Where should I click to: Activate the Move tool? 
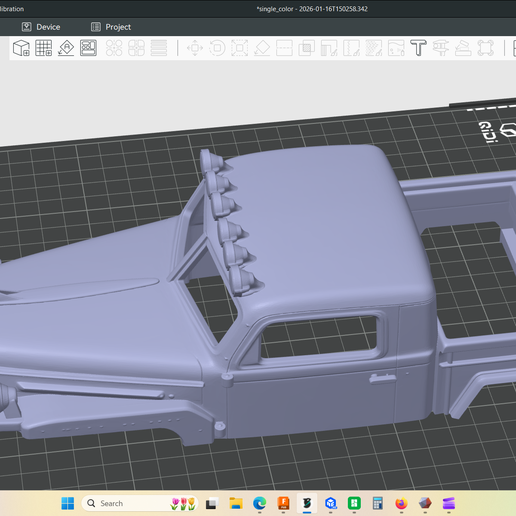[195, 48]
